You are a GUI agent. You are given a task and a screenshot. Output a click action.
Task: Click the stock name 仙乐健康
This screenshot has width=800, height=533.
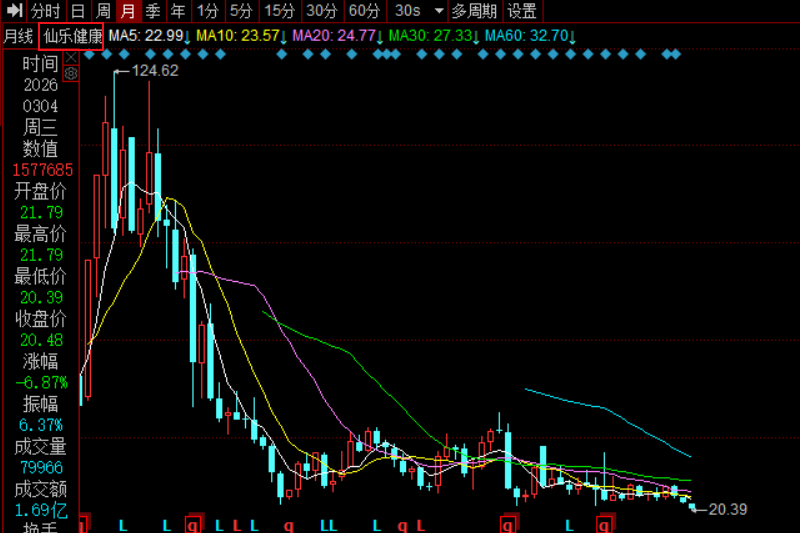tap(71, 36)
